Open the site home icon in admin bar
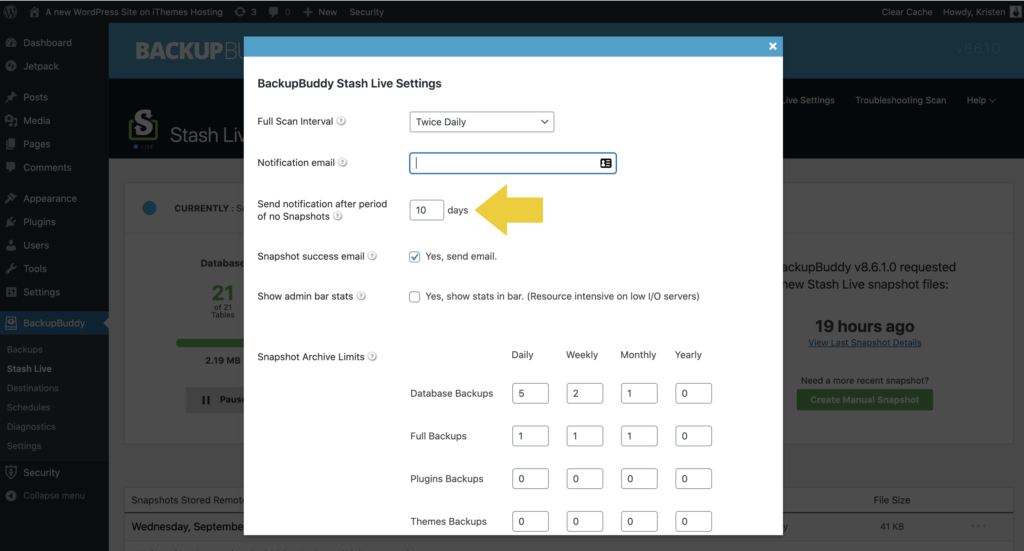Screen dimensions: 1024x551 click(x=34, y=12)
